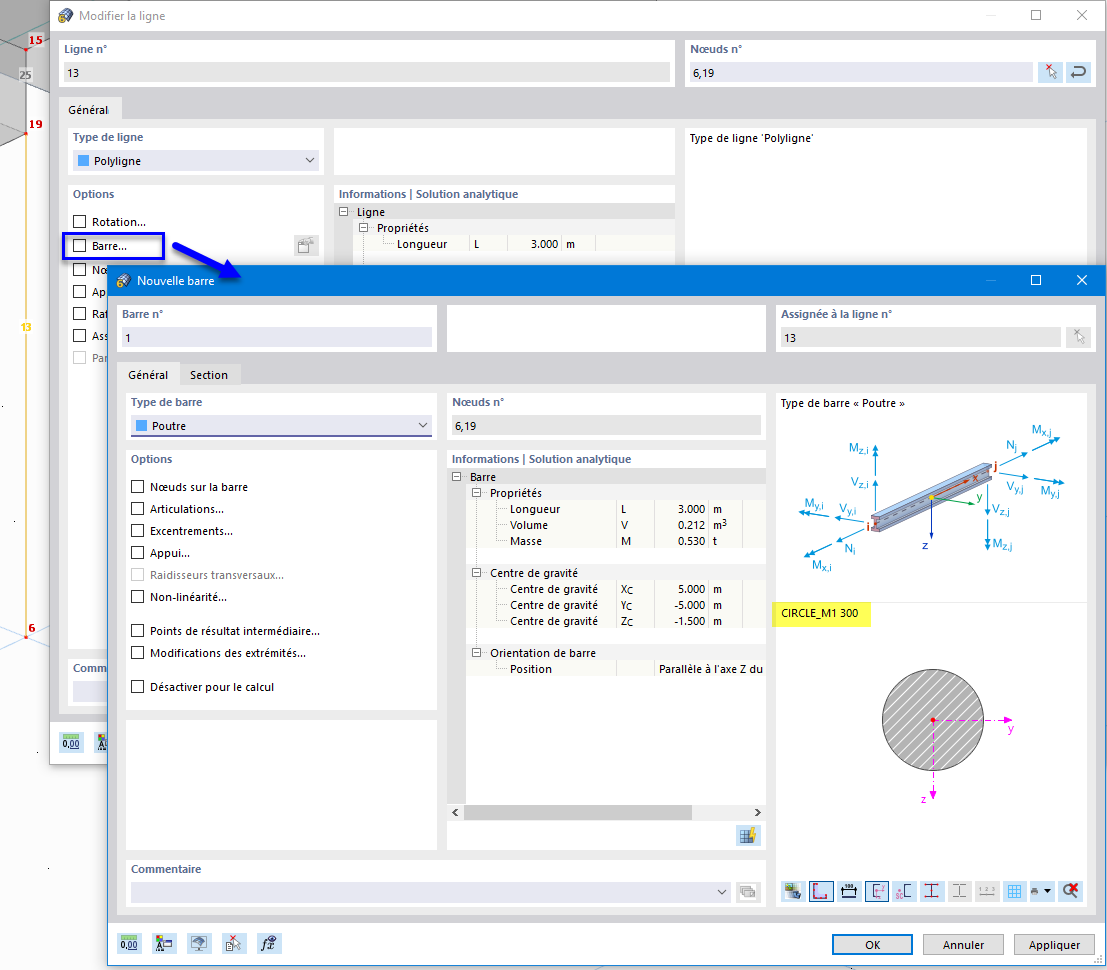Viewport: 1107px width, 970px height.
Task: Open units 0,00 icon in Modifier la ligne
Action: point(71,743)
